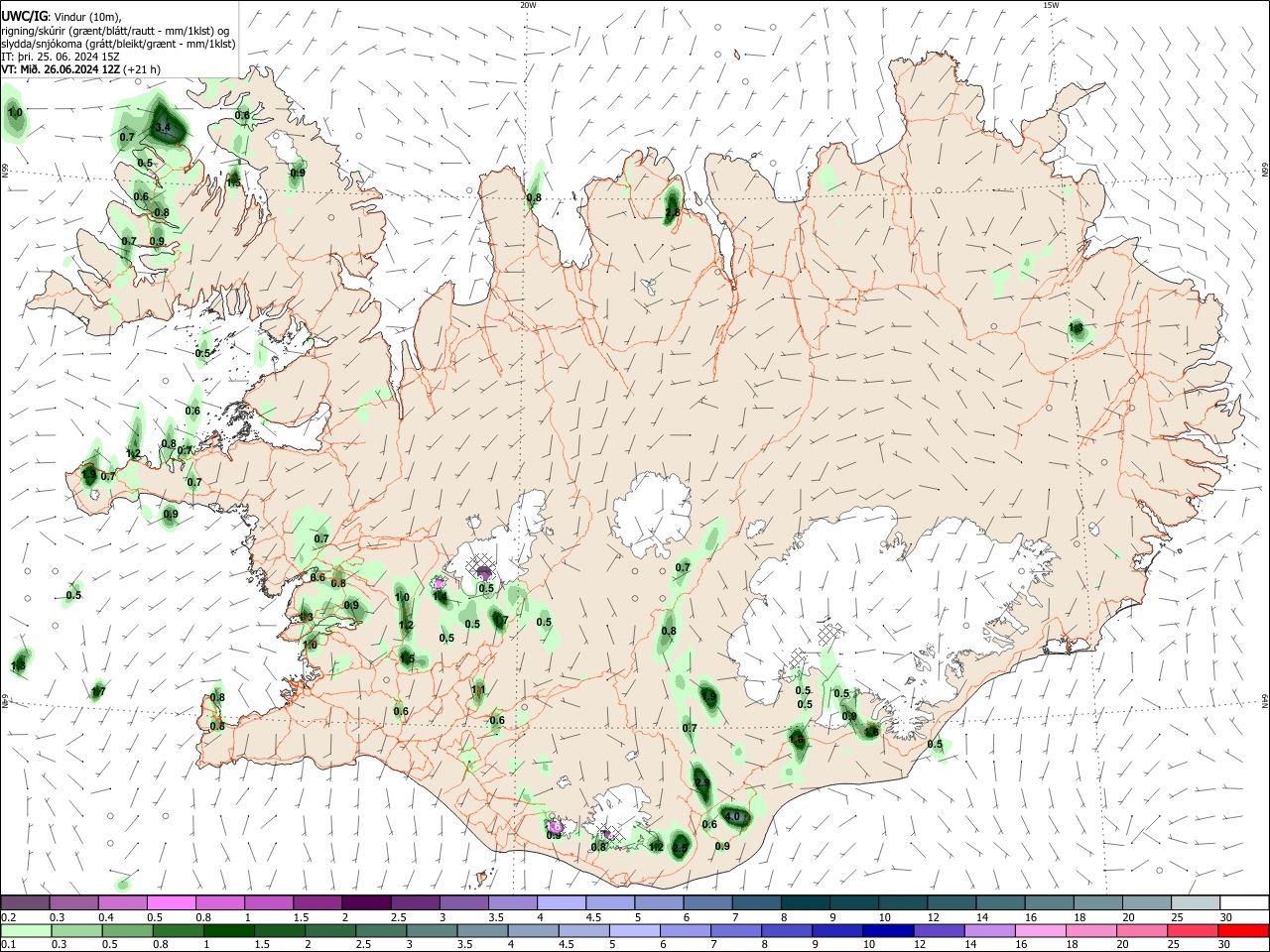
Task: Pick the bright pink snow swatch between 0.5 and 0.8
Action: [x=173, y=902]
